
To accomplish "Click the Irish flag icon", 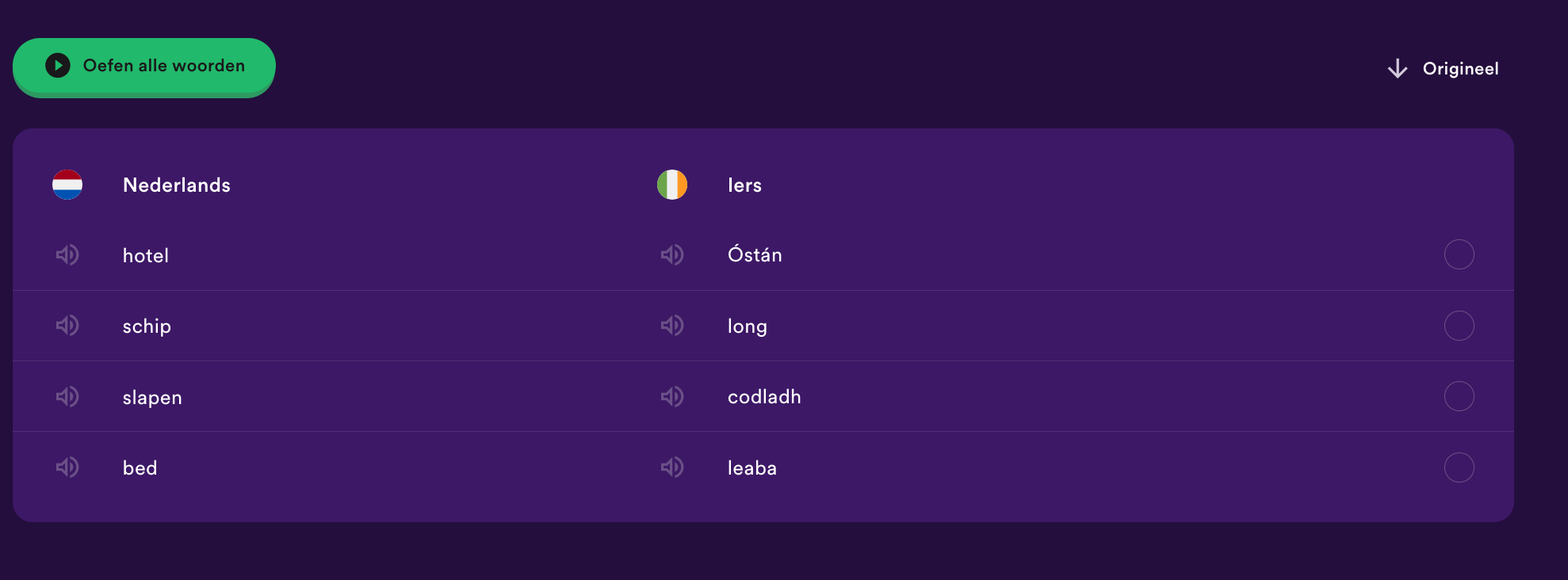I will pyautogui.click(x=672, y=185).
